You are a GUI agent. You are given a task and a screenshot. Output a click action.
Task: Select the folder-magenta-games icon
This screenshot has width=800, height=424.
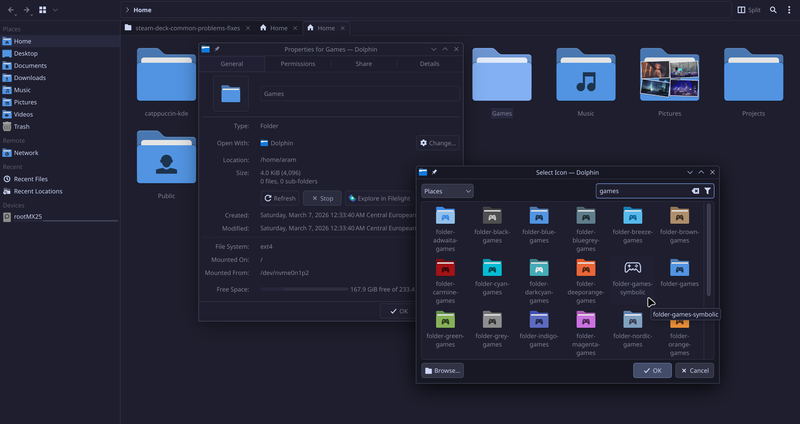[x=586, y=320]
